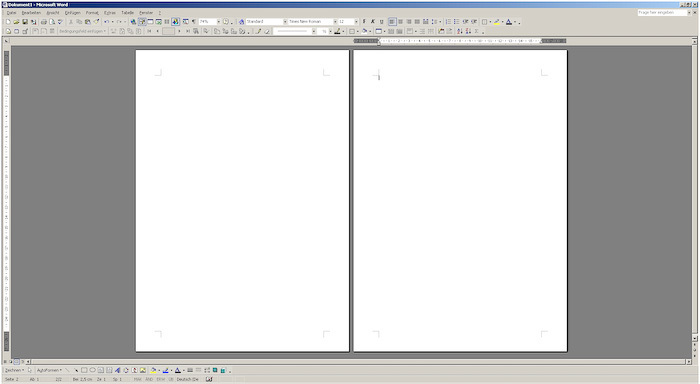700x384 pixels.
Task: Open the AutoFormen button menu
Action: [x=49, y=370]
